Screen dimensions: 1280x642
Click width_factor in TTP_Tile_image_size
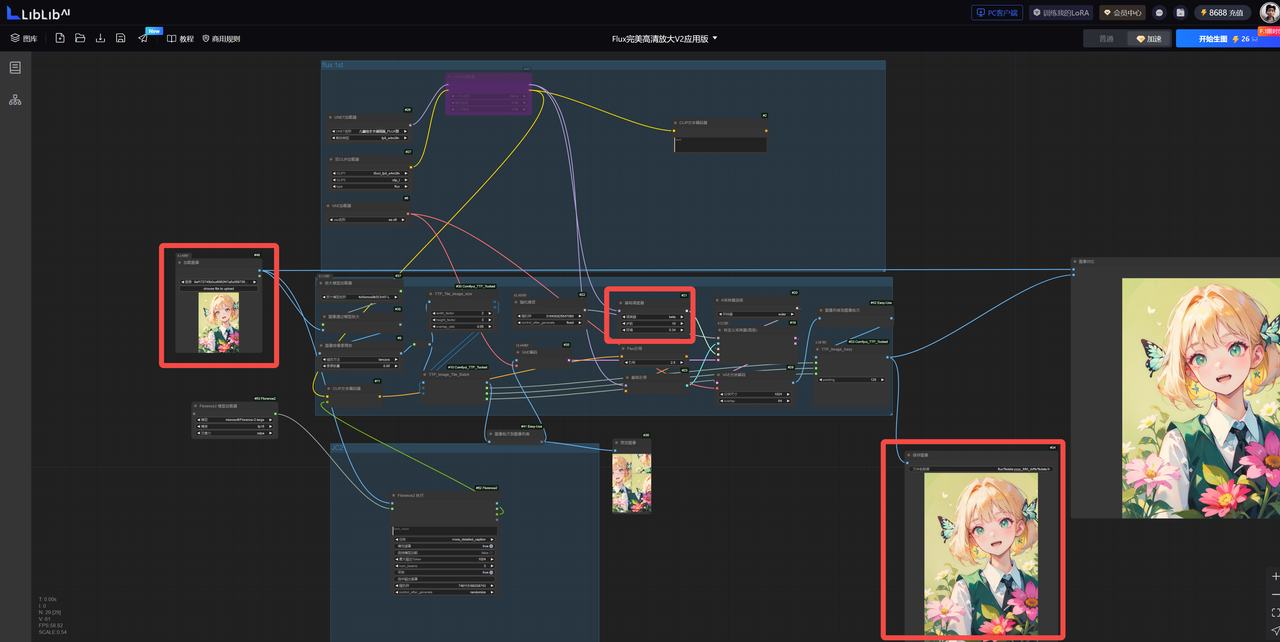tap(461, 313)
